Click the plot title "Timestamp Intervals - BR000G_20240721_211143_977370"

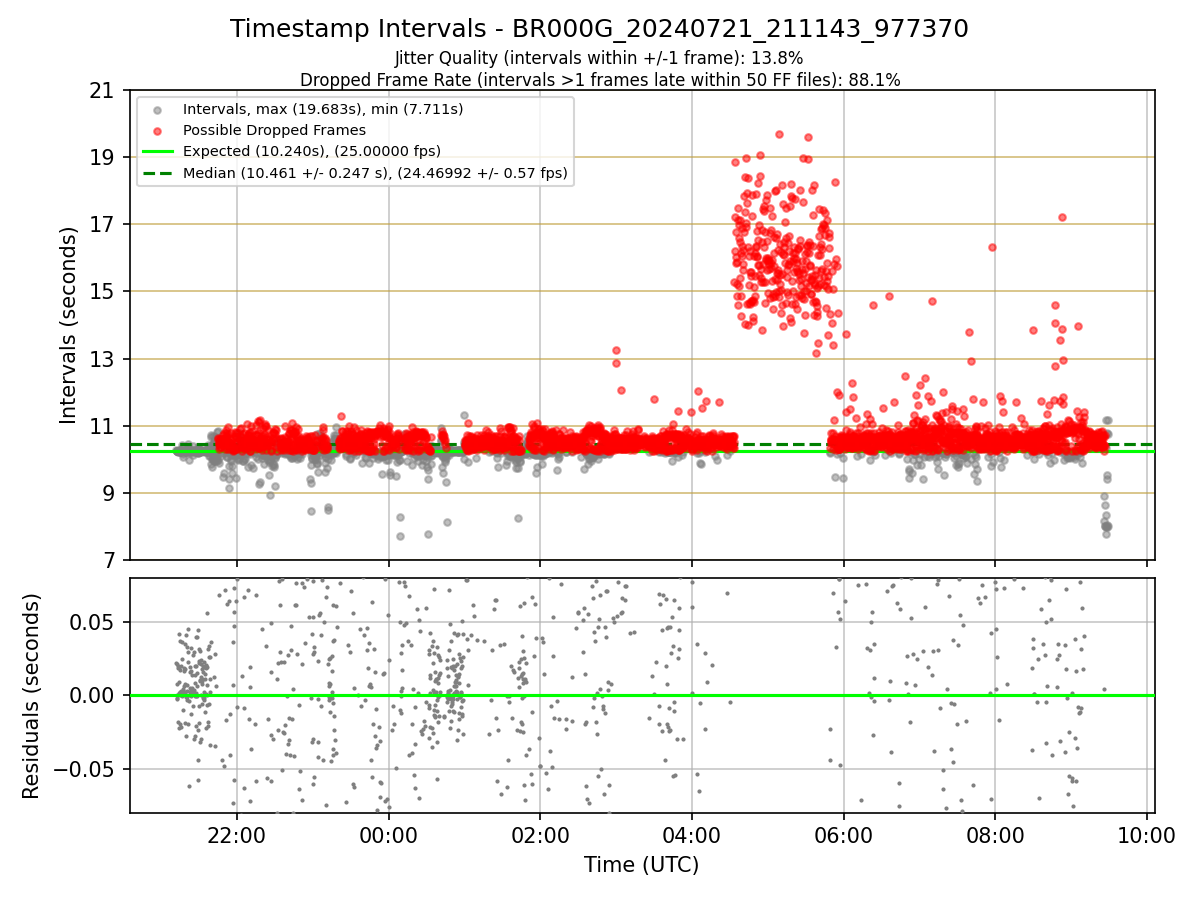[599, 29]
